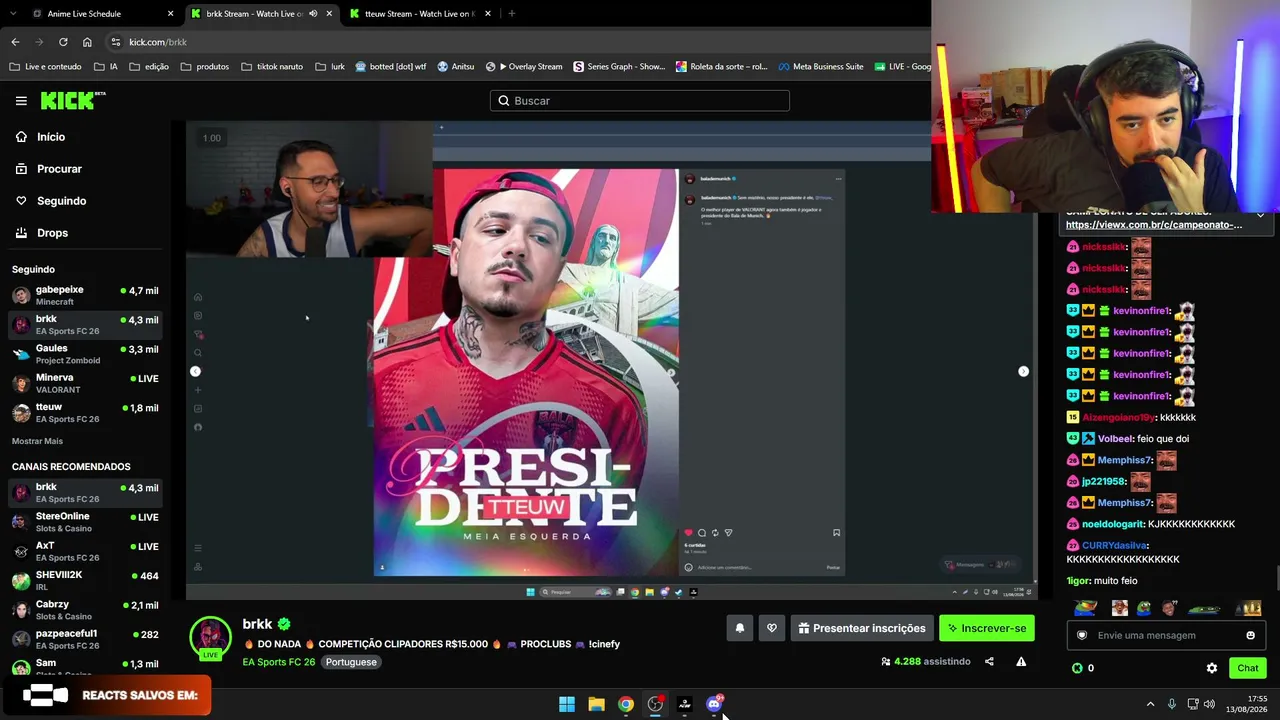Share the brkk stream

989,661
